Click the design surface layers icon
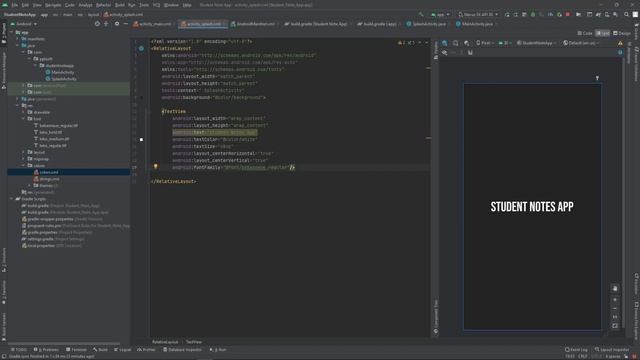Image resolution: width=640 pixels, height=360 pixels. (x=444, y=43)
